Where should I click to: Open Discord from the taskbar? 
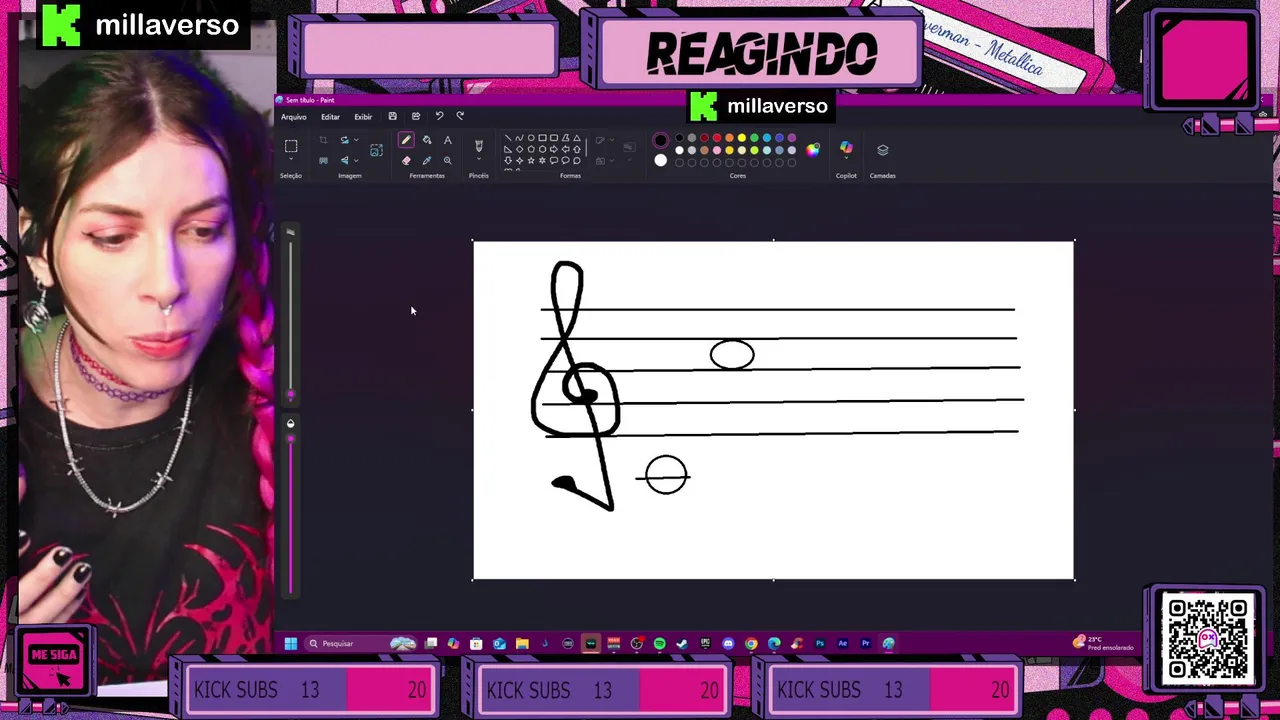[728, 643]
